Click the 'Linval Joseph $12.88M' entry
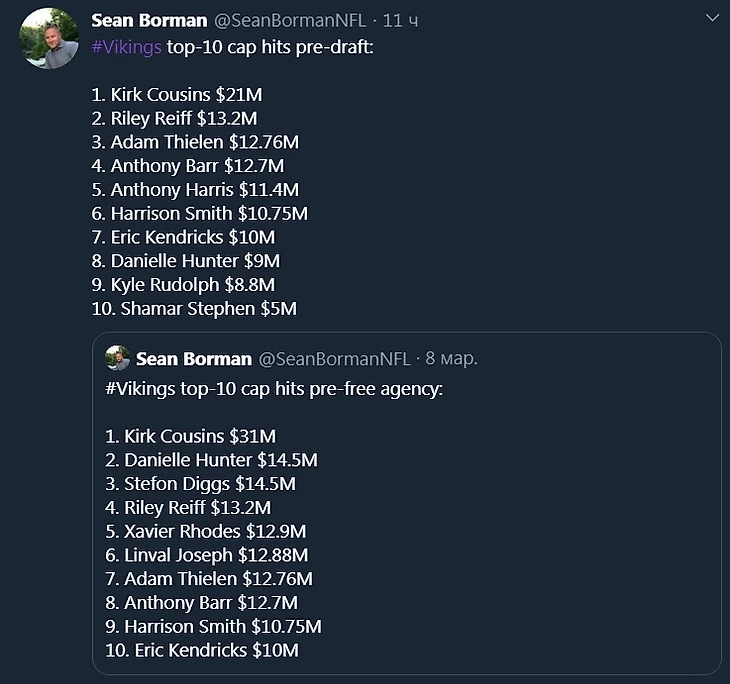 pos(206,555)
